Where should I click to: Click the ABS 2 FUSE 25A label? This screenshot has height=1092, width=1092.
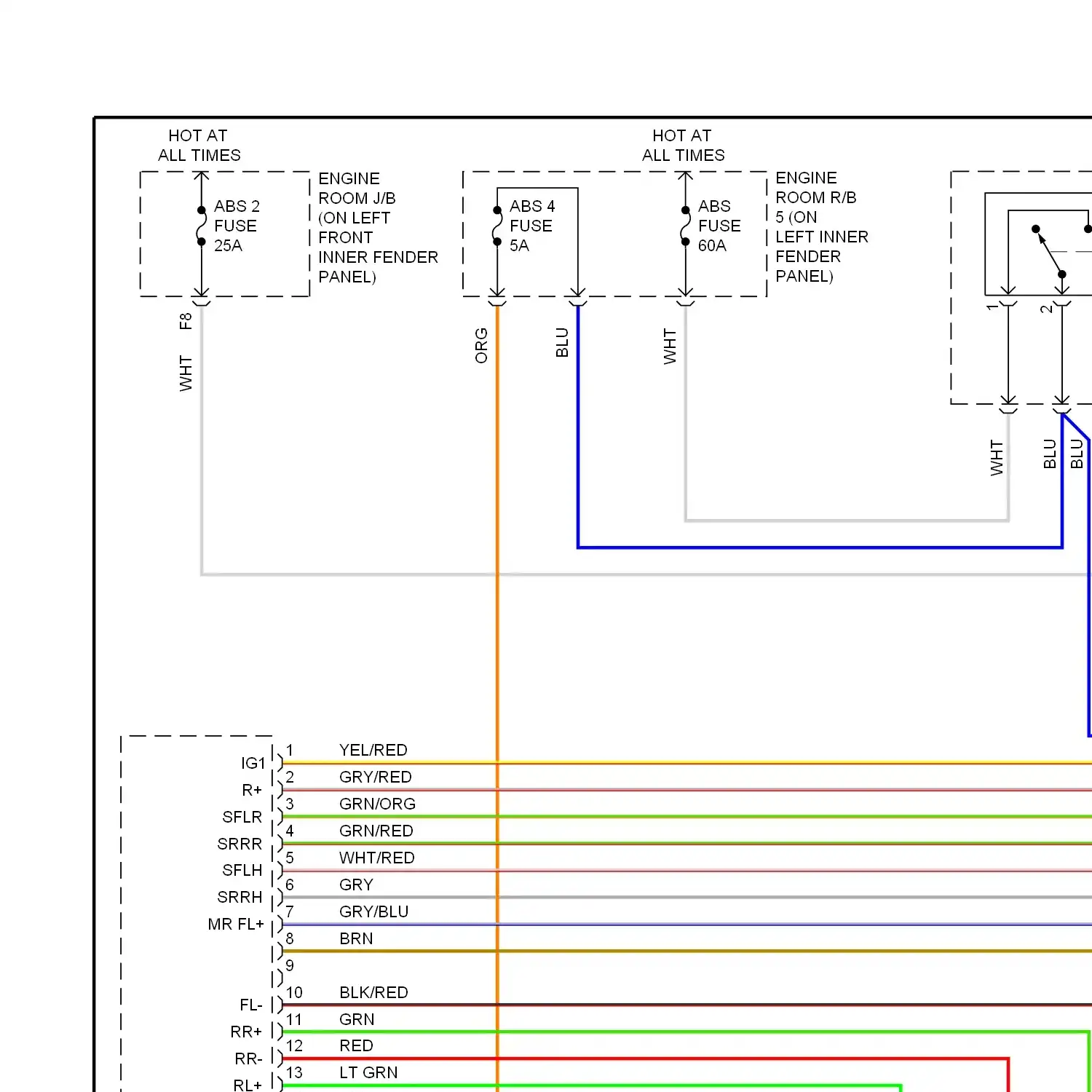(x=237, y=226)
